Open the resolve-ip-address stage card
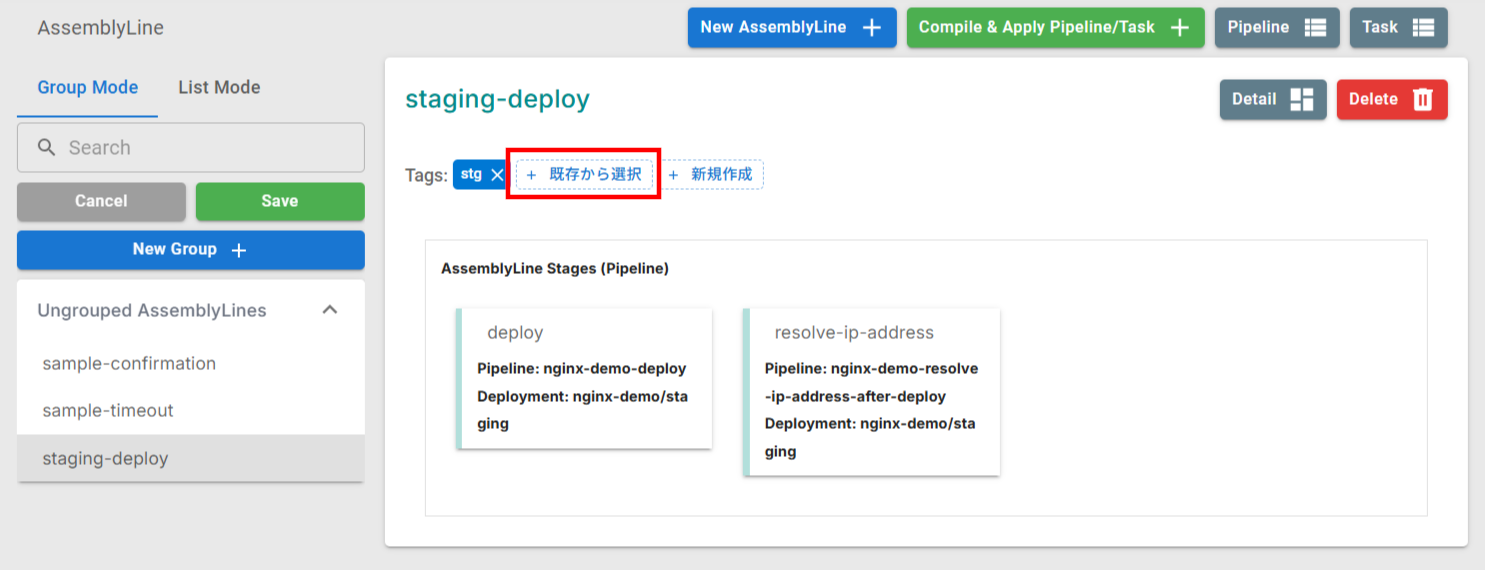The width and height of the screenshot is (1485, 570). point(872,391)
